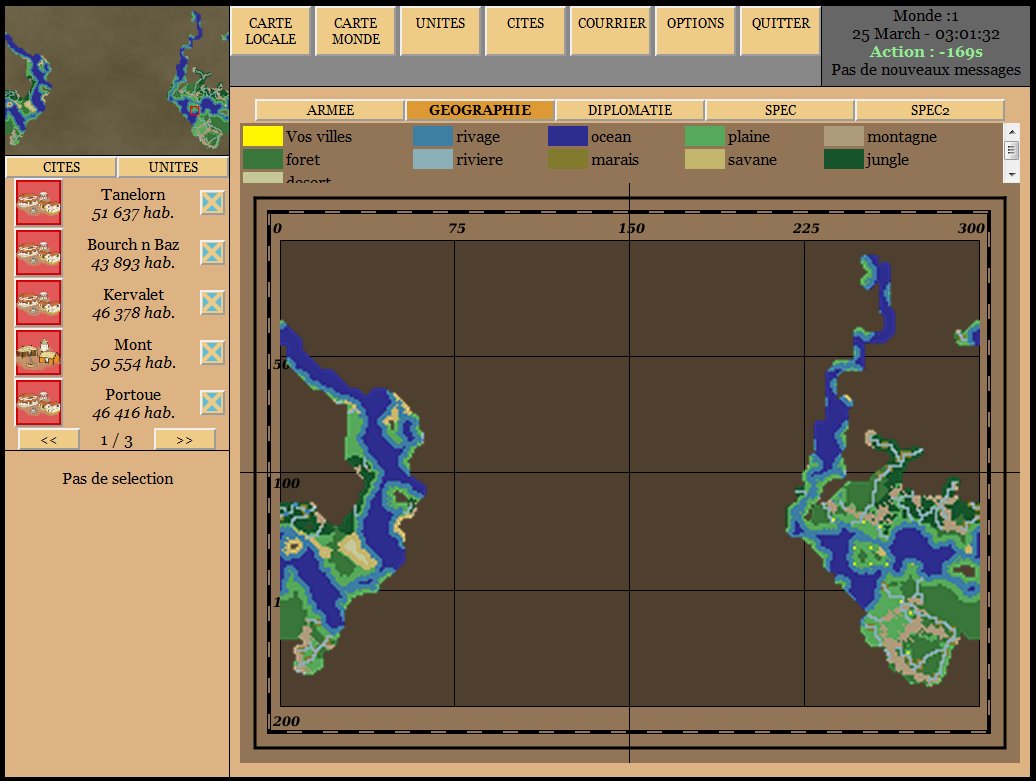1036x781 pixels.
Task: Click the montagne color swatch
Action: click(844, 136)
